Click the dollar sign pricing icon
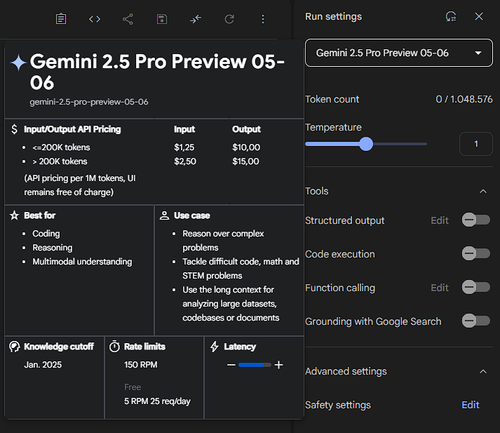 click(14, 129)
